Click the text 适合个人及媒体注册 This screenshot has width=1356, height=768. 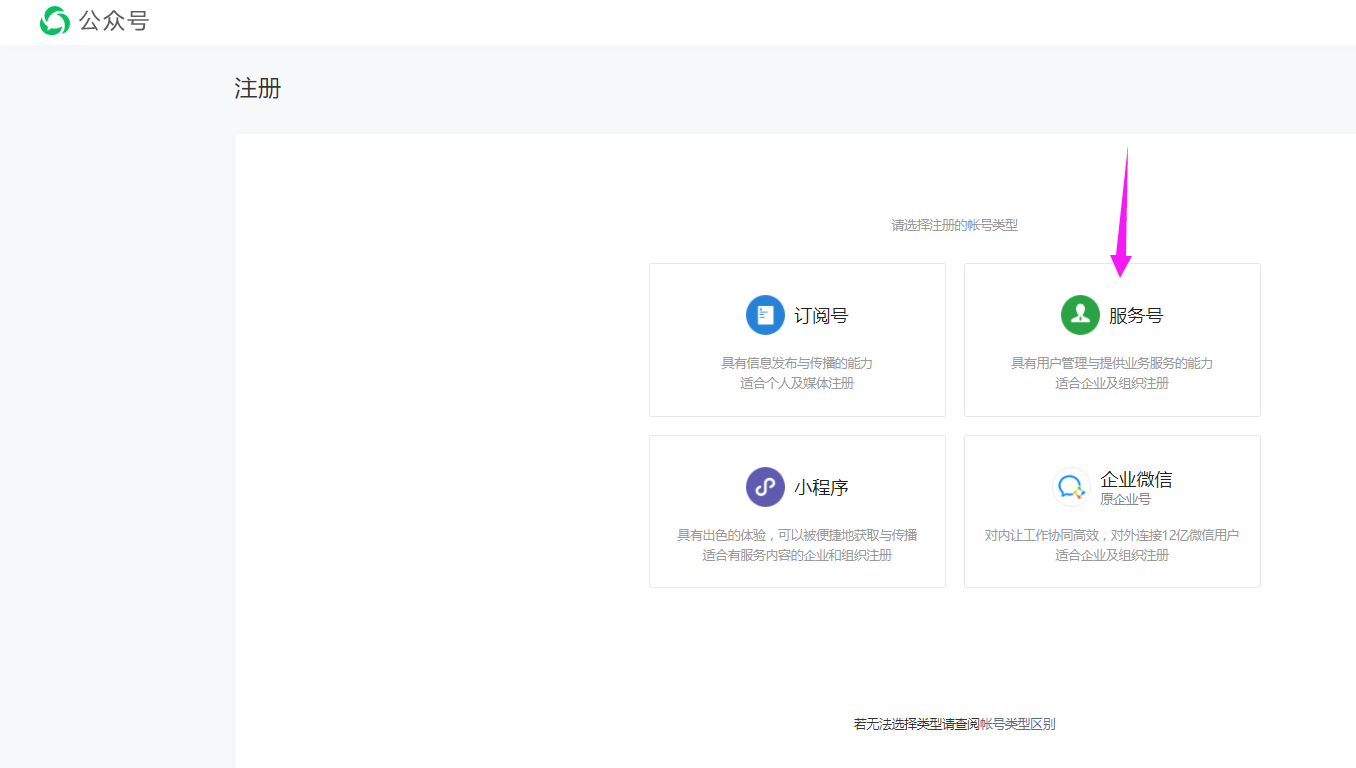coord(797,383)
